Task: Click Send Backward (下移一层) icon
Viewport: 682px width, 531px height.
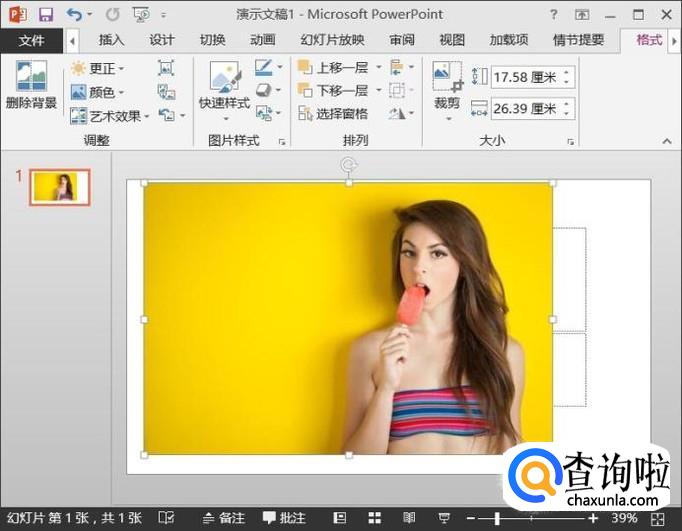Action: pyautogui.click(x=305, y=91)
